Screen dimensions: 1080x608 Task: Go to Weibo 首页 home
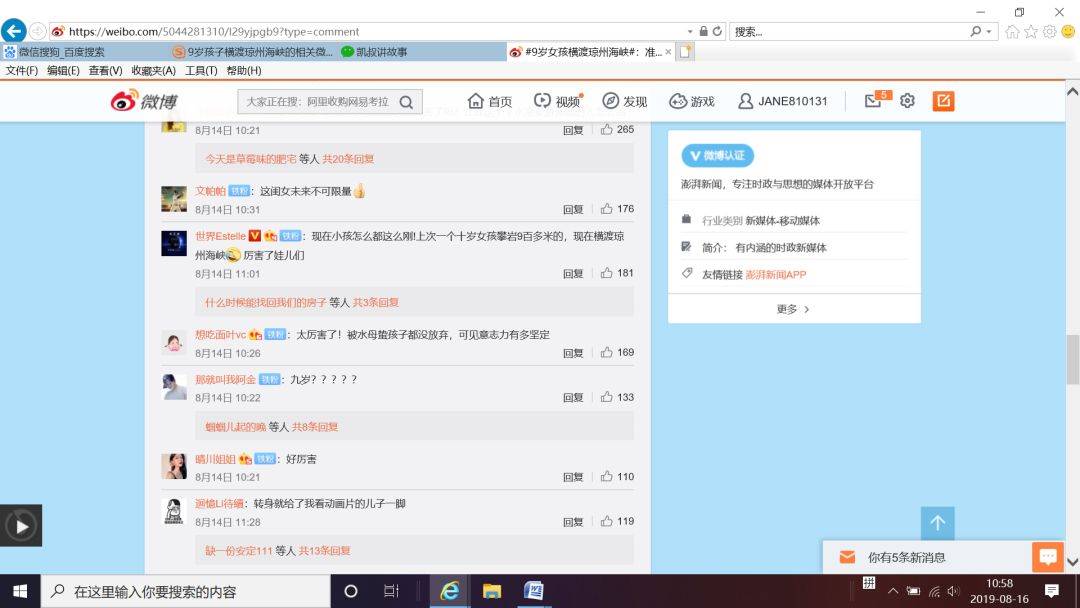click(490, 101)
